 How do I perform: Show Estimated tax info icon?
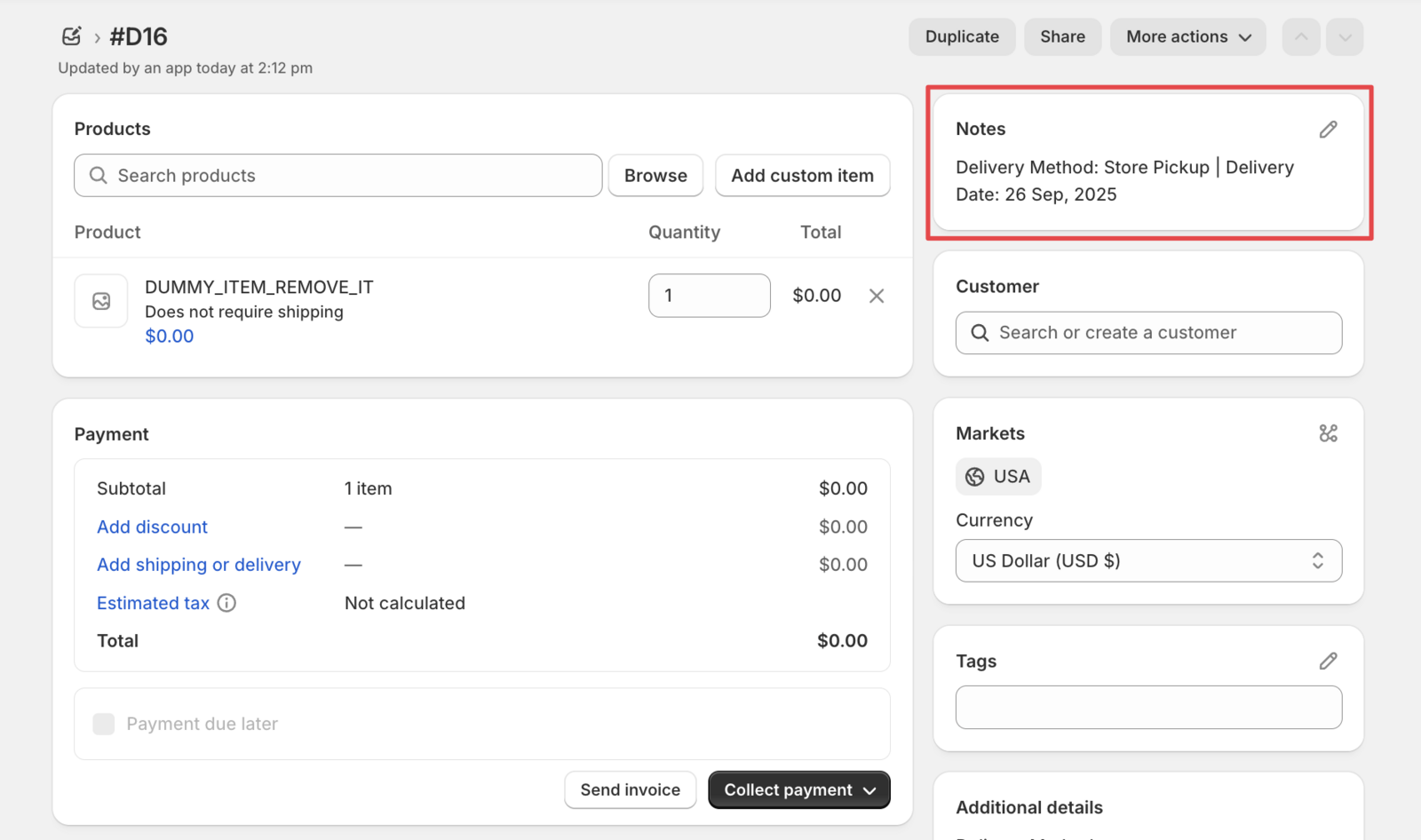coord(227,603)
